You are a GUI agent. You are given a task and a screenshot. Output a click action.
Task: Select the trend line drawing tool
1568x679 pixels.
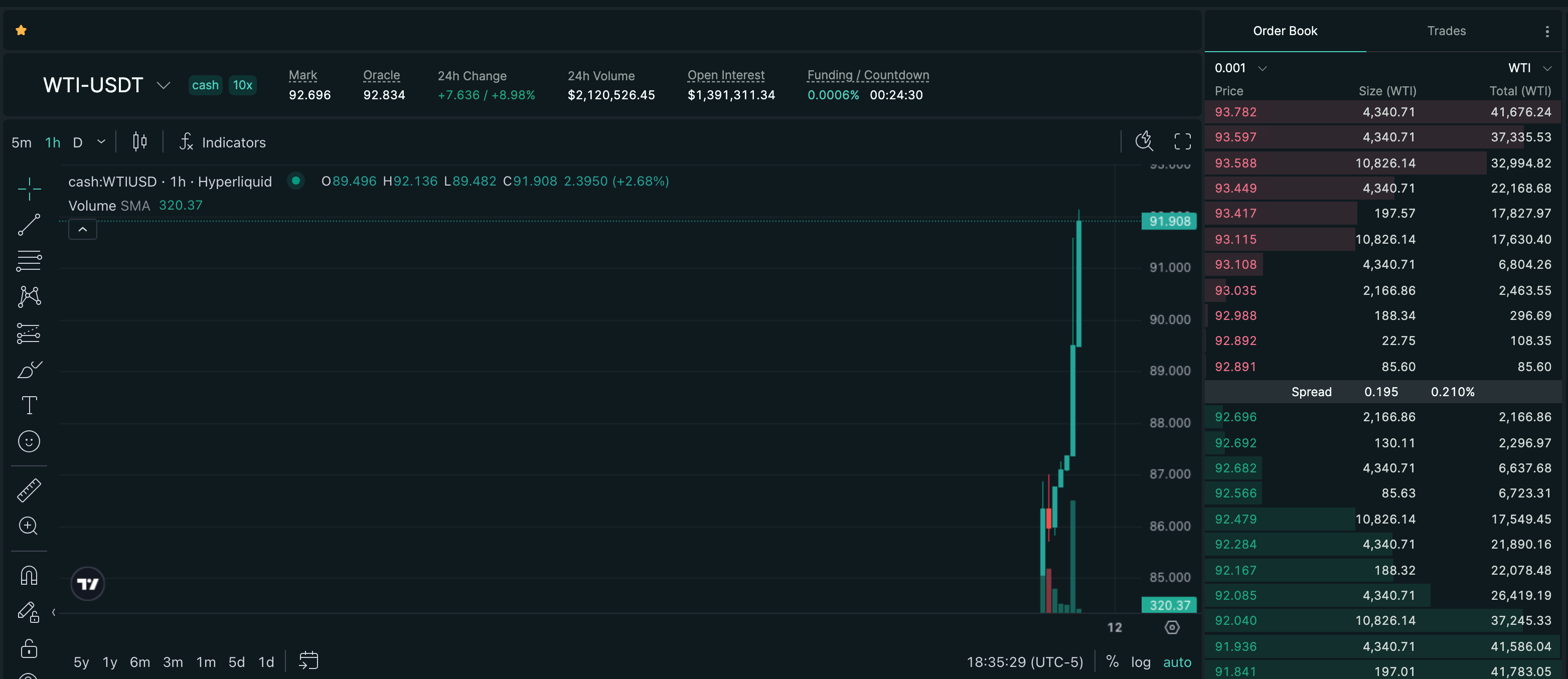point(29,225)
